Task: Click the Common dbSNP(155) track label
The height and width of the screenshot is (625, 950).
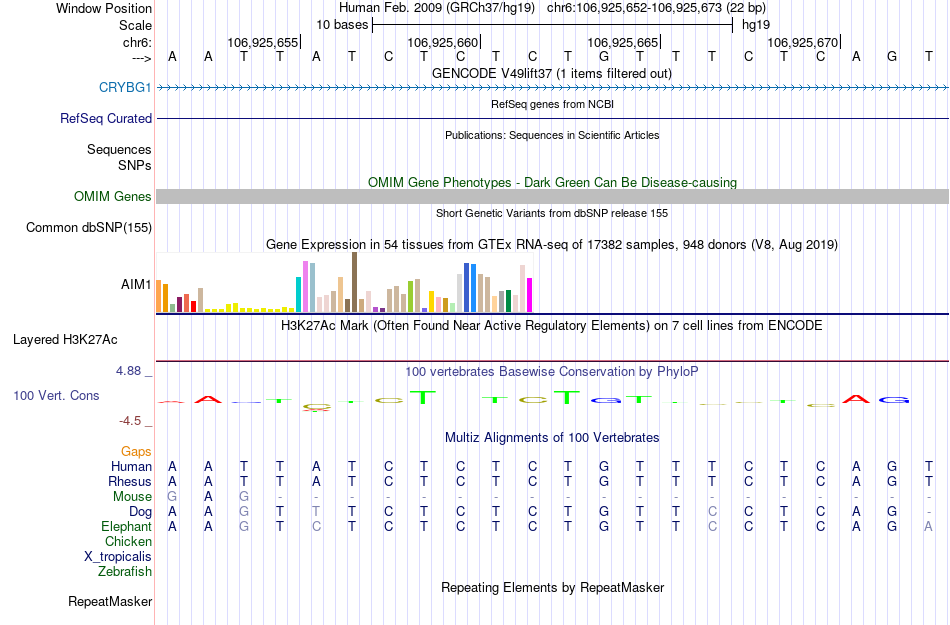Action: 88,227
